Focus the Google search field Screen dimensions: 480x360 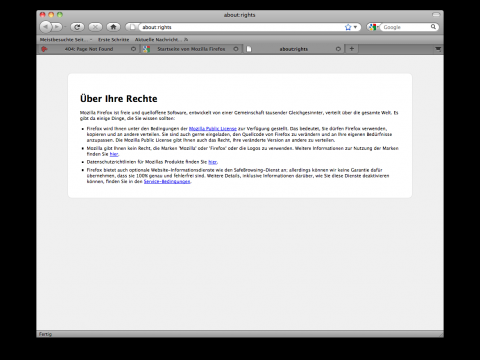coord(406,27)
